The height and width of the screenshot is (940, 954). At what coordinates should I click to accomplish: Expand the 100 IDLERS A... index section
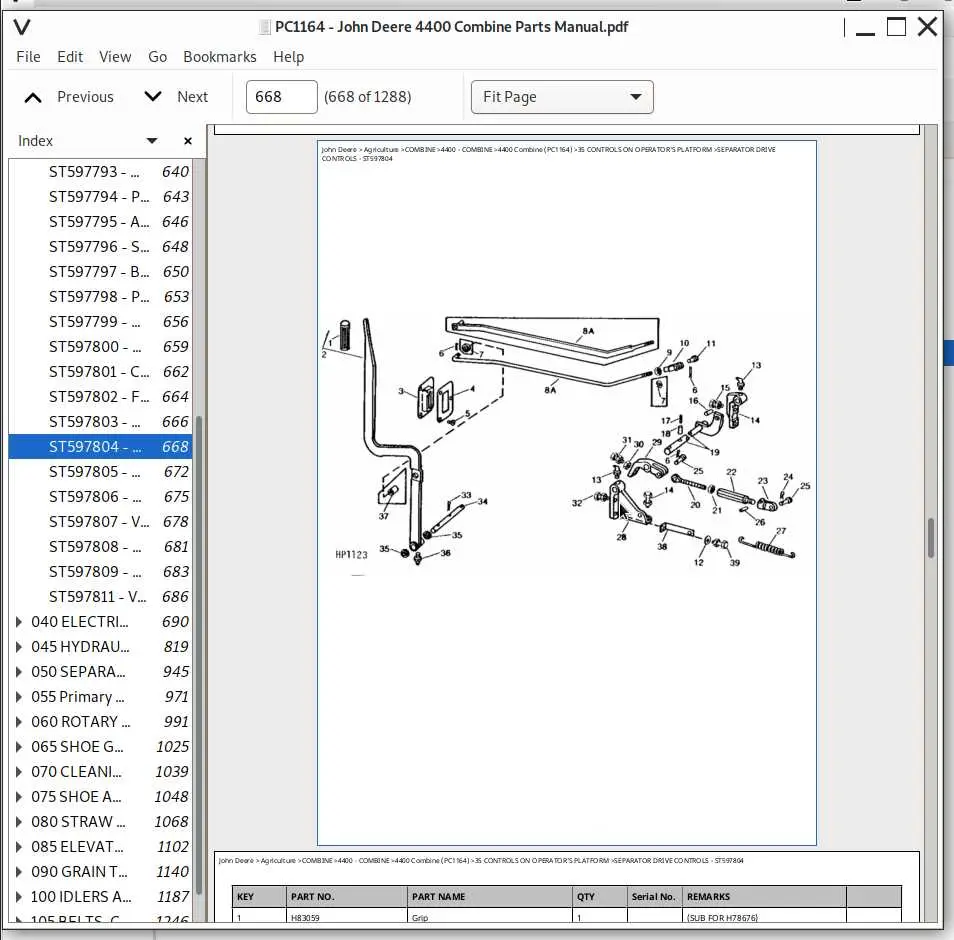[x=19, y=896]
